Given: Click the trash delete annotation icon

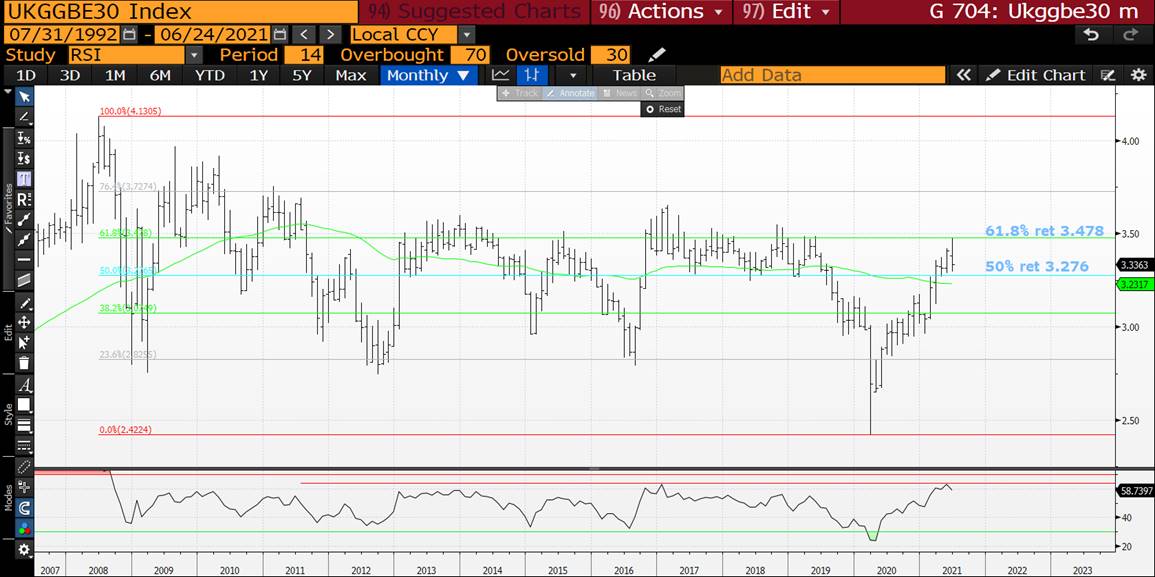Looking at the screenshot, I should (24, 363).
